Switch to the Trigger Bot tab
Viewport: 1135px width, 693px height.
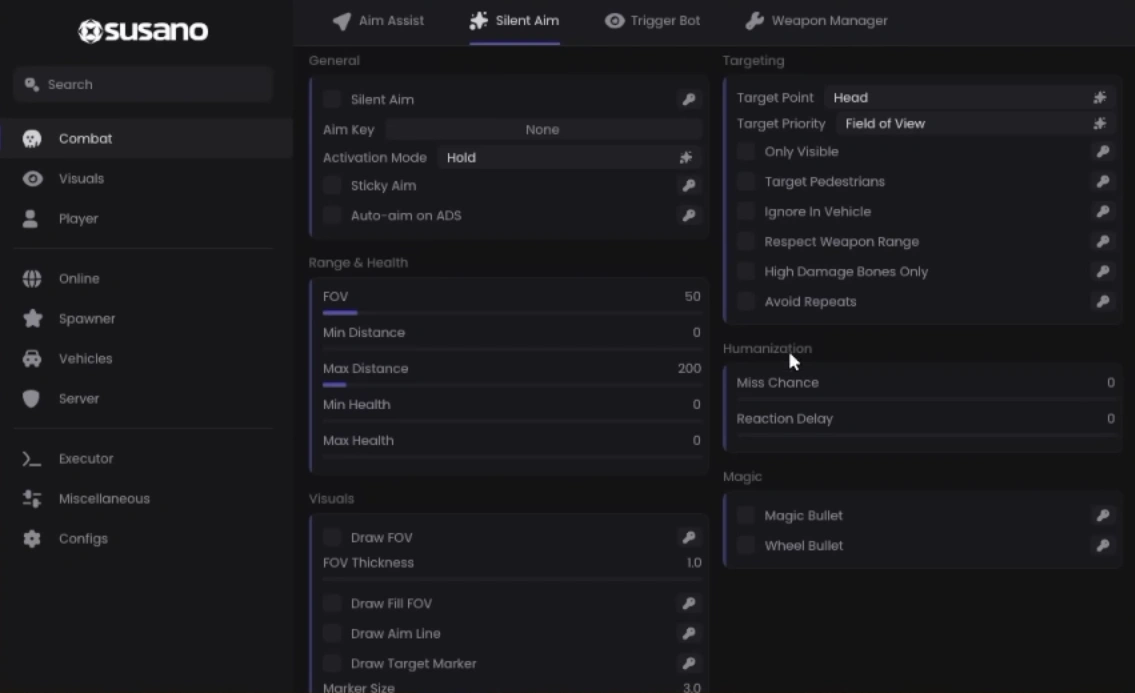pyautogui.click(x=652, y=21)
